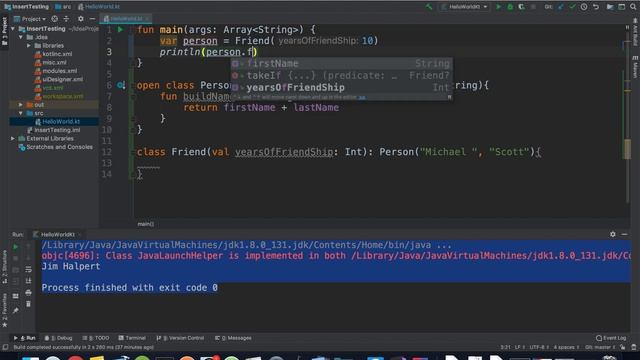The width and height of the screenshot is (640, 360).
Task: Hide the Project panel with minus icon
Action: (92, 19)
